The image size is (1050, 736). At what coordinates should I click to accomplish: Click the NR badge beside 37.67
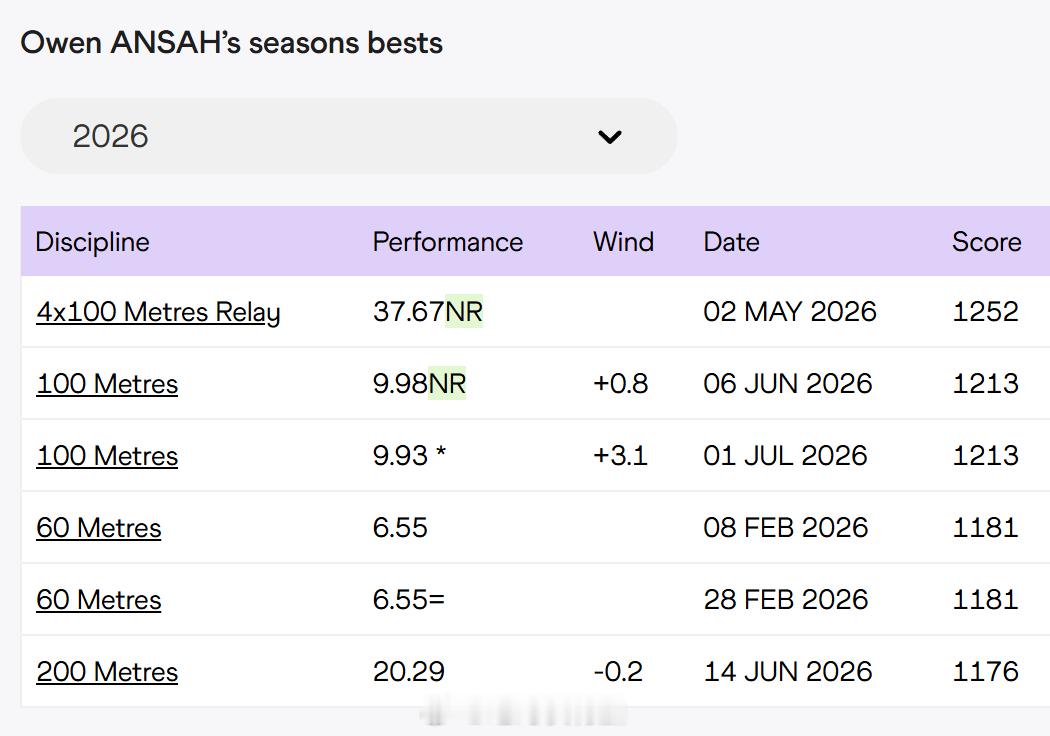point(464,311)
